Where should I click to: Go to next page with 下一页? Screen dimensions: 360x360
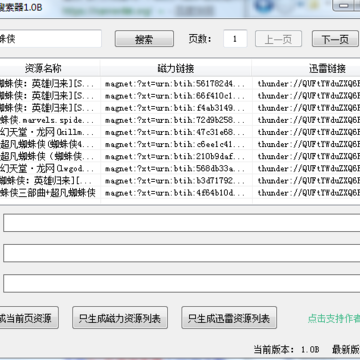pos(335,39)
